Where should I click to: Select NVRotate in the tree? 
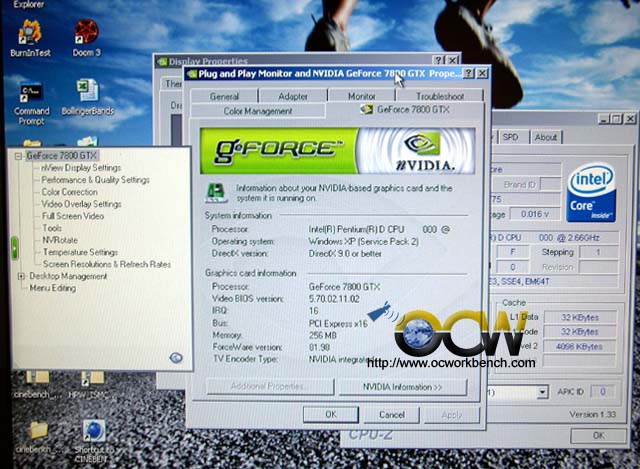[60, 240]
